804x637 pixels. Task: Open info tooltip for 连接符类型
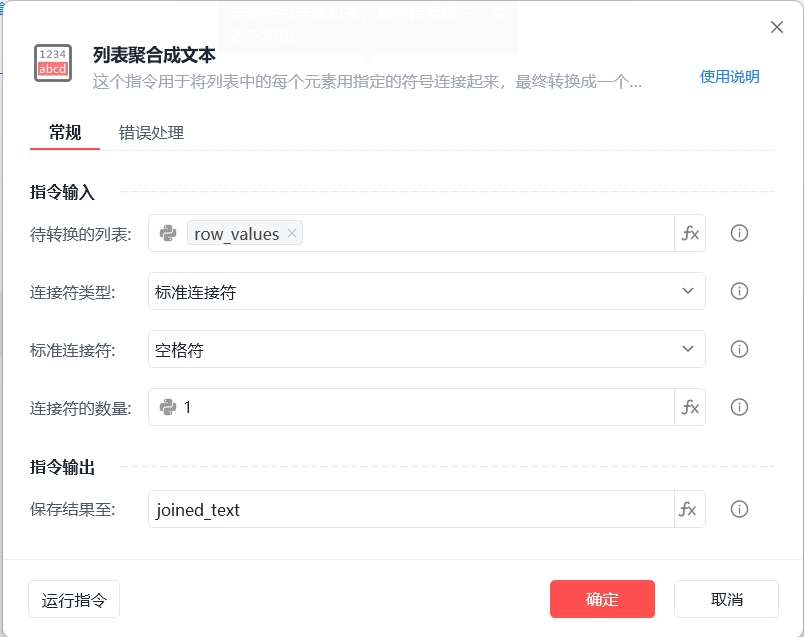pyautogui.click(x=739, y=291)
